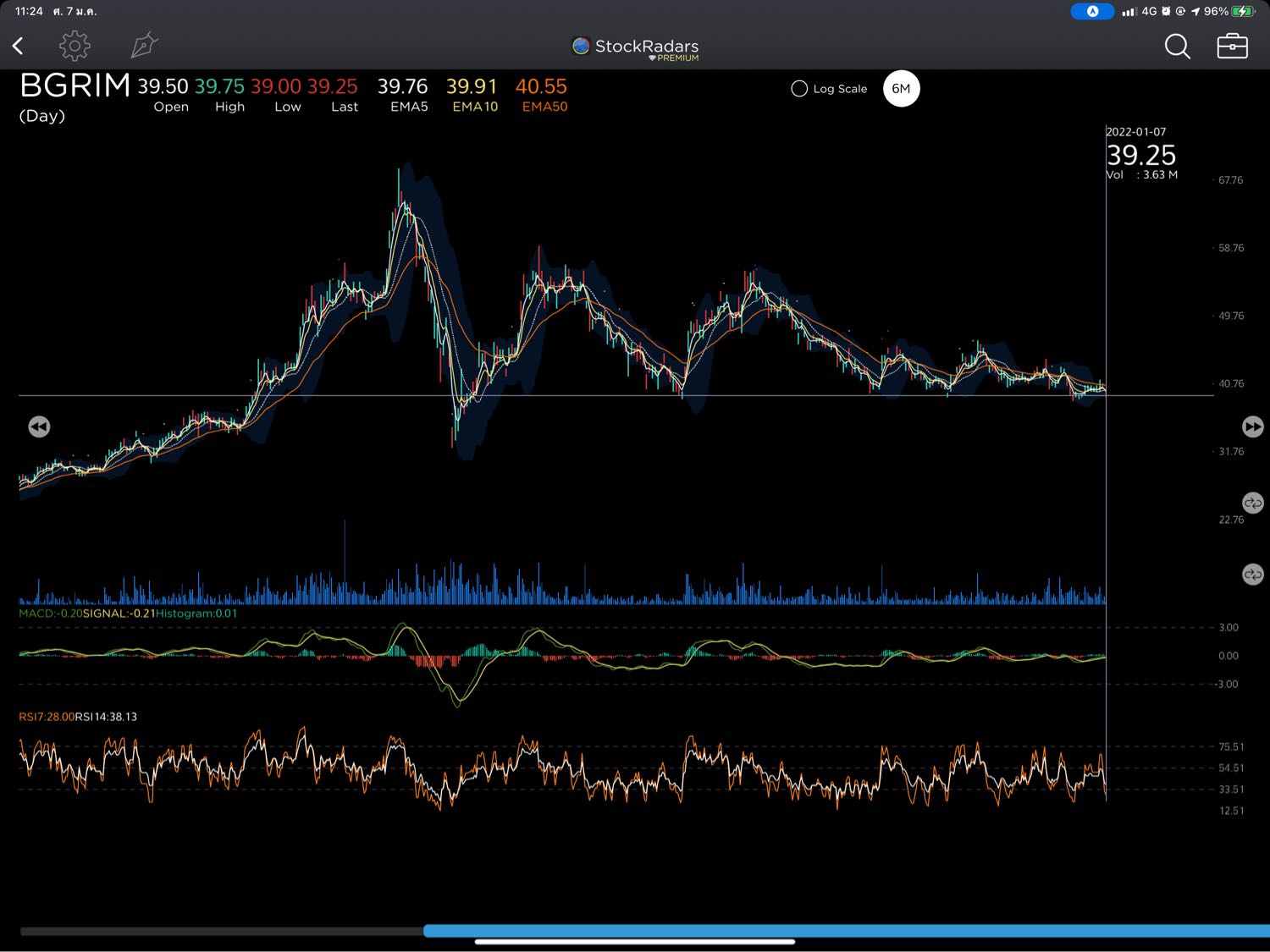The height and width of the screenshot is (952, 1270).
Task: Enable the Log Scale option
Action: [799, 89]
